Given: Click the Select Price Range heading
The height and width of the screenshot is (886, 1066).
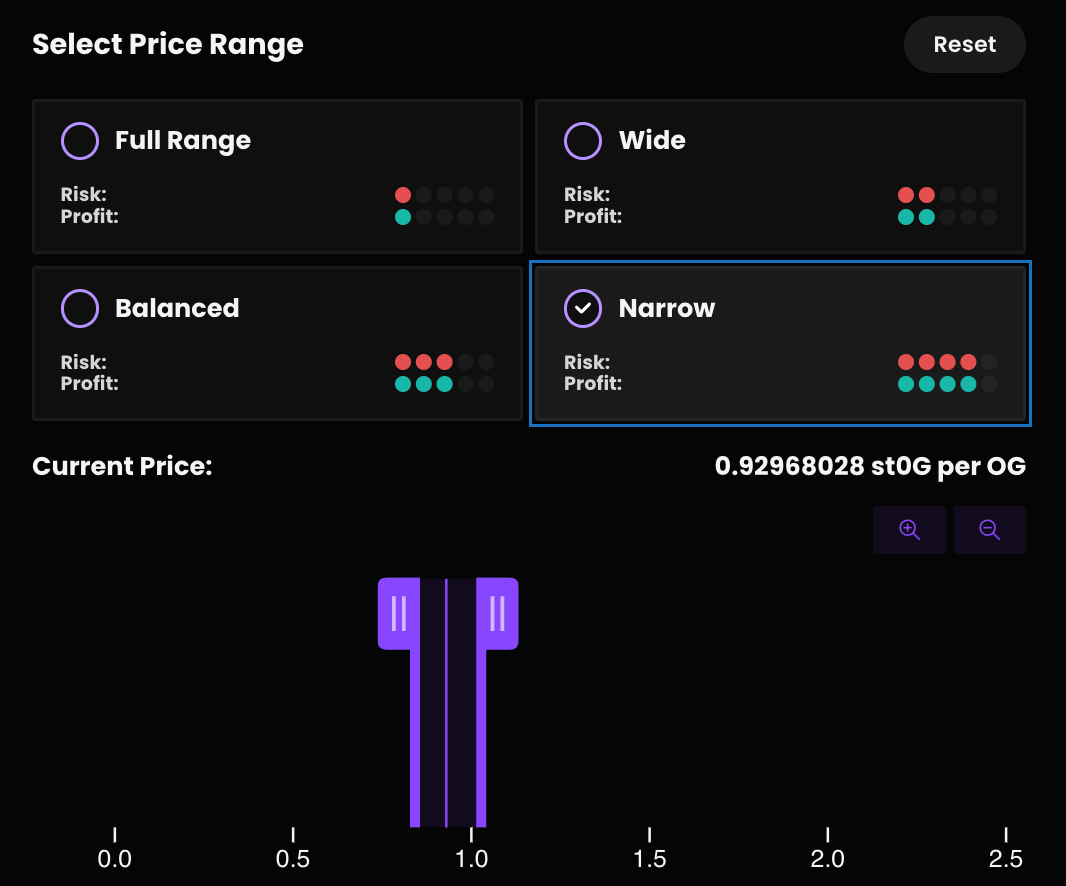Looking at the screenshot, I should [168, 45].
